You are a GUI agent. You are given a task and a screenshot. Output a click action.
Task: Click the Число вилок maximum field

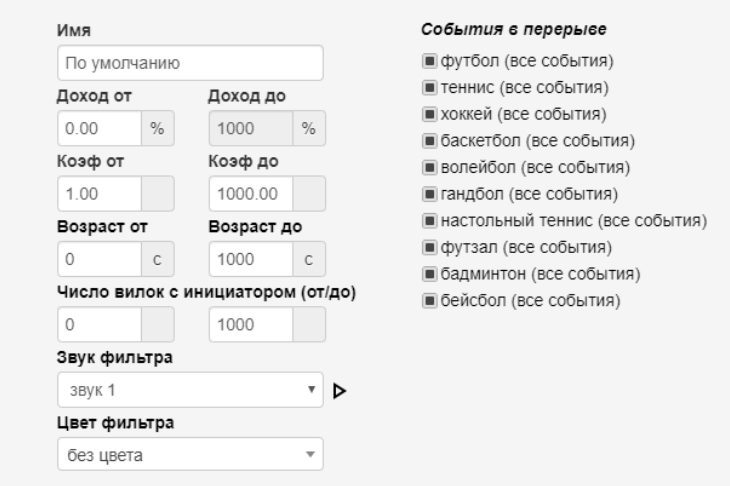[x=251, y=324]
